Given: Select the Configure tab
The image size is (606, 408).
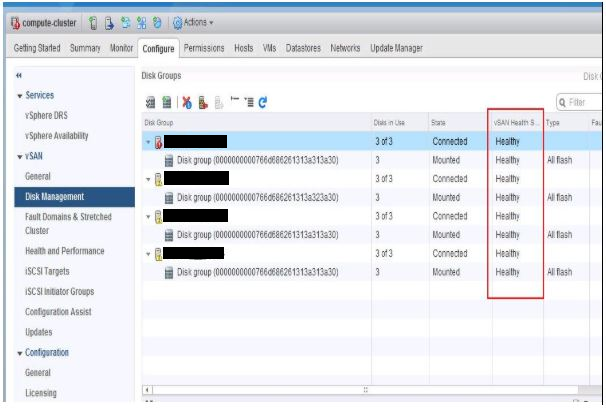Looking at the screenshot, I should pyautogui.click(x=158, y=49).
